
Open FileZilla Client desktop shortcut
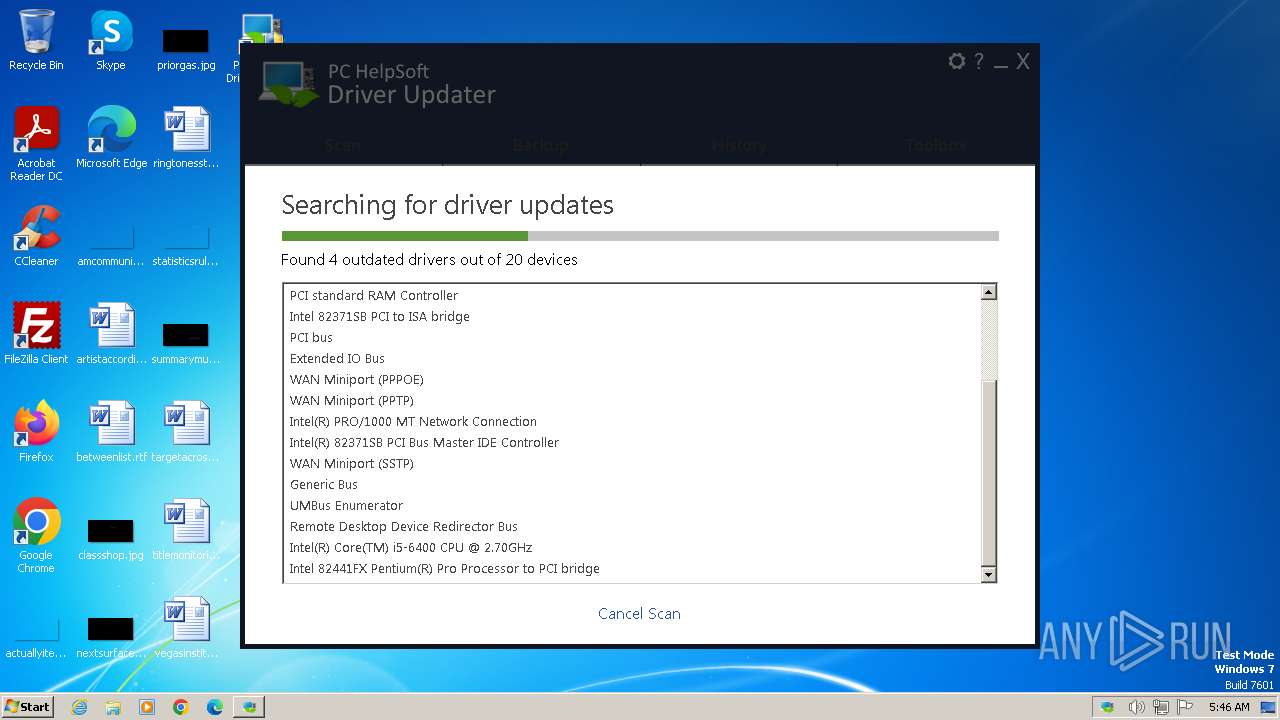[x=36, y=334]
